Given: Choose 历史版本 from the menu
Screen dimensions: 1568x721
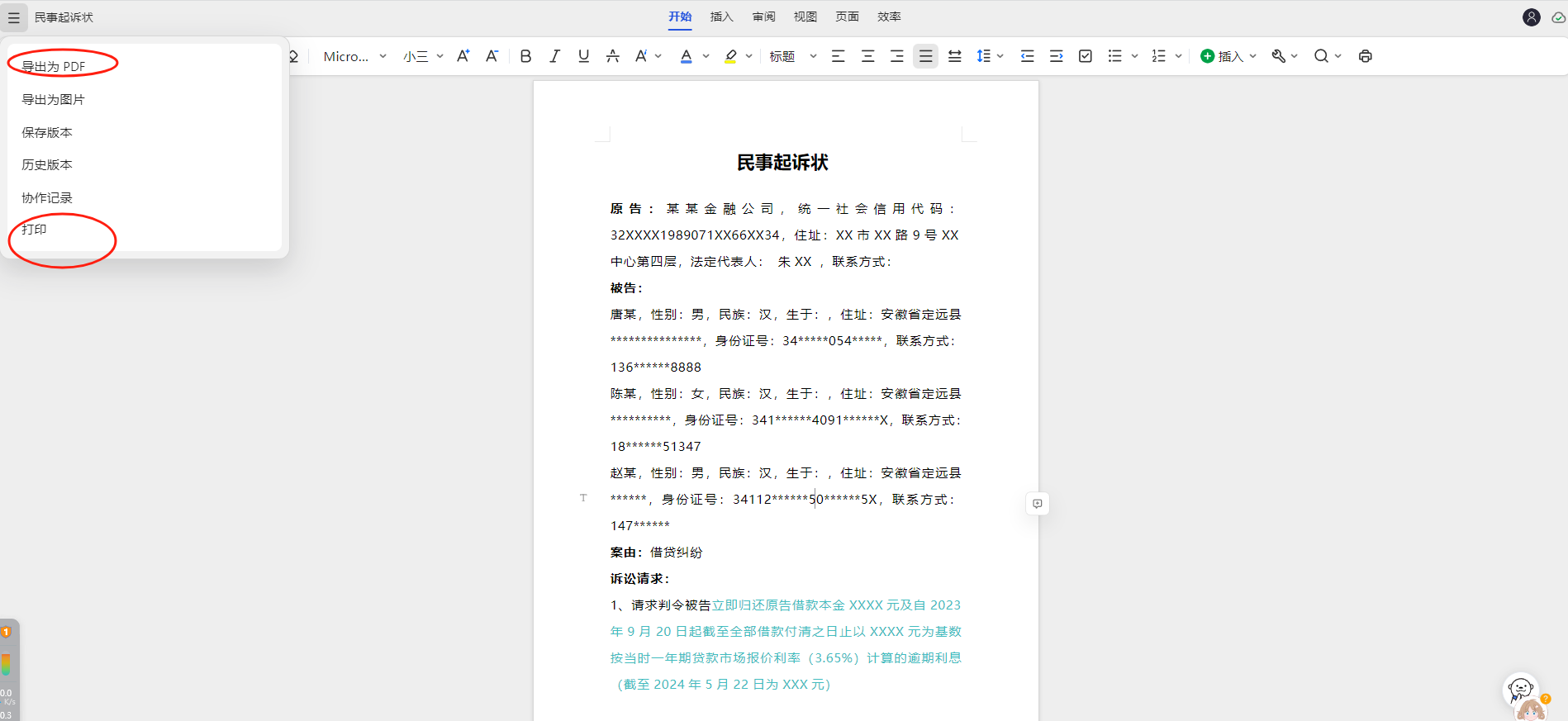Looking at the screenshot, I should tap(47, 164).
